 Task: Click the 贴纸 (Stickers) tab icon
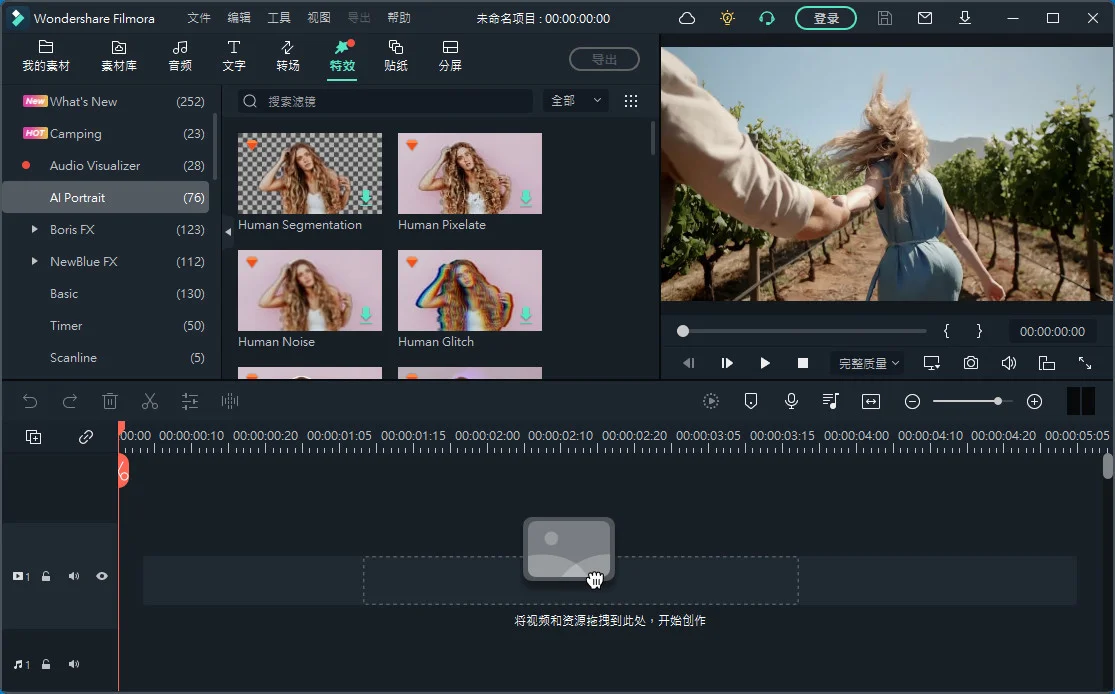(x=395, y=57)
